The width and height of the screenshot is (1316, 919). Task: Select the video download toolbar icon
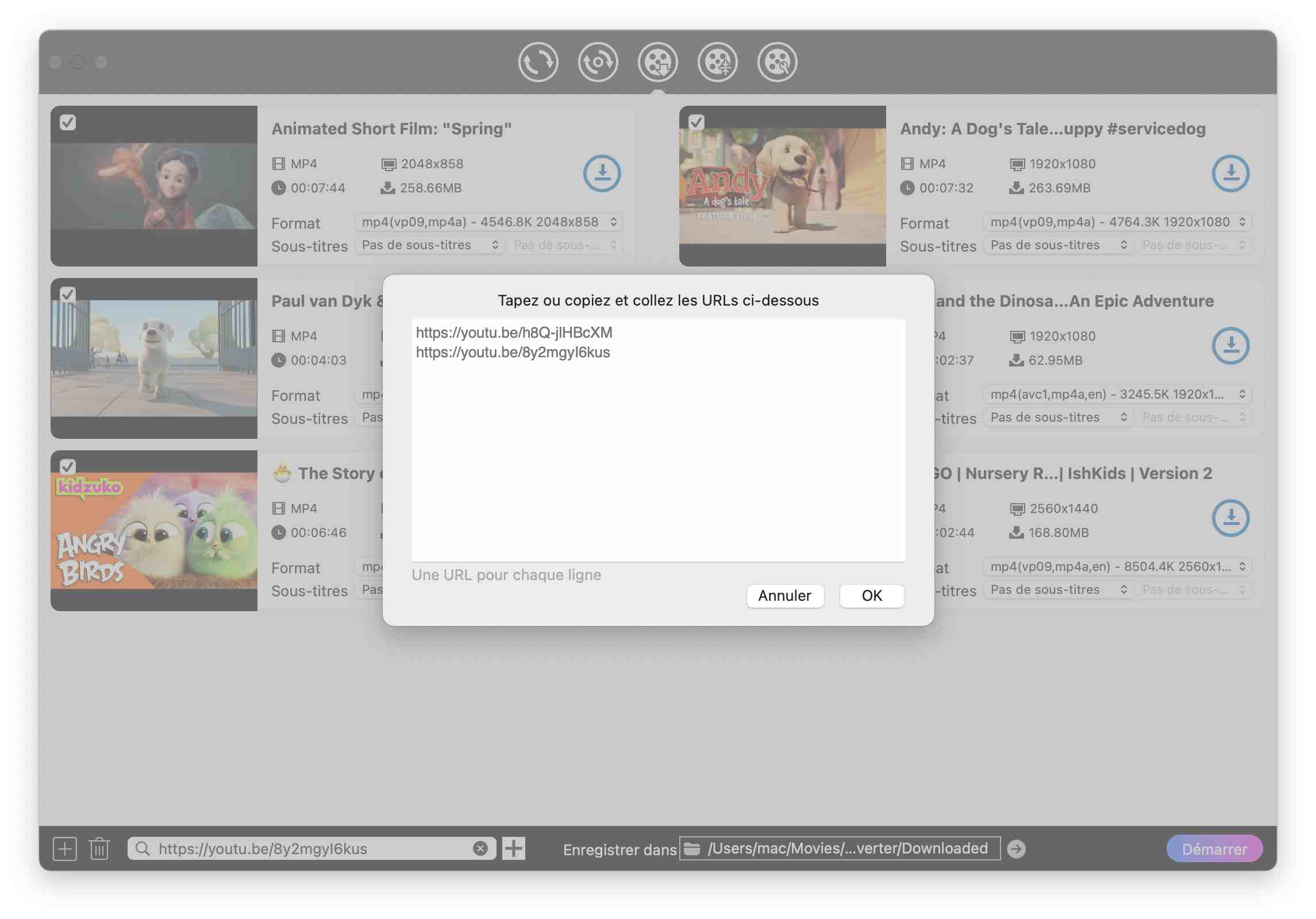pyautogui.click(x=657, y=62)
